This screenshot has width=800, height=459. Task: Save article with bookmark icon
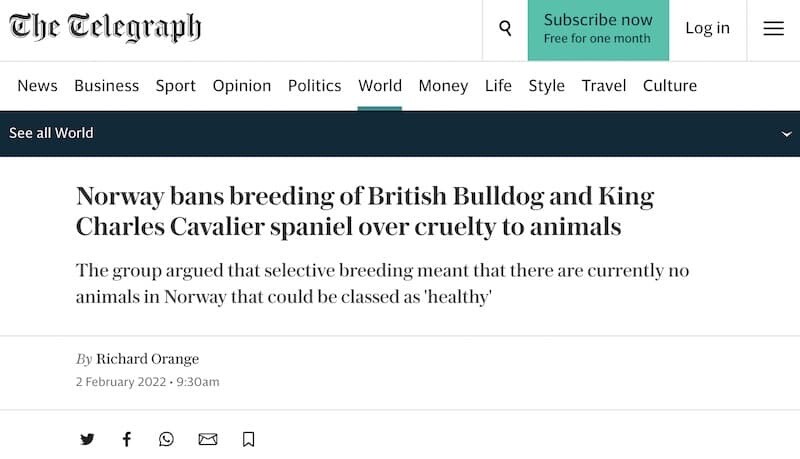point(248,439)
